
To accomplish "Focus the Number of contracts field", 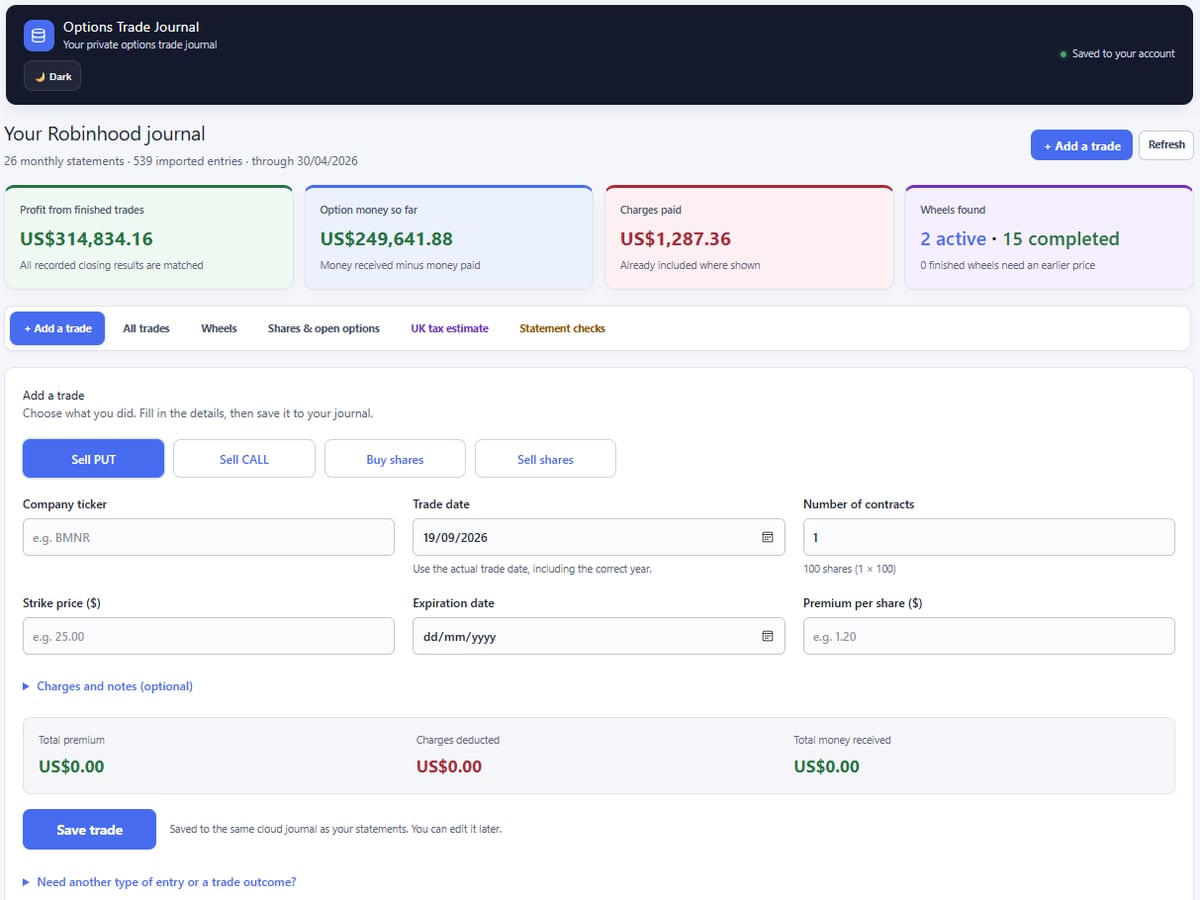I will coord(989,537).
